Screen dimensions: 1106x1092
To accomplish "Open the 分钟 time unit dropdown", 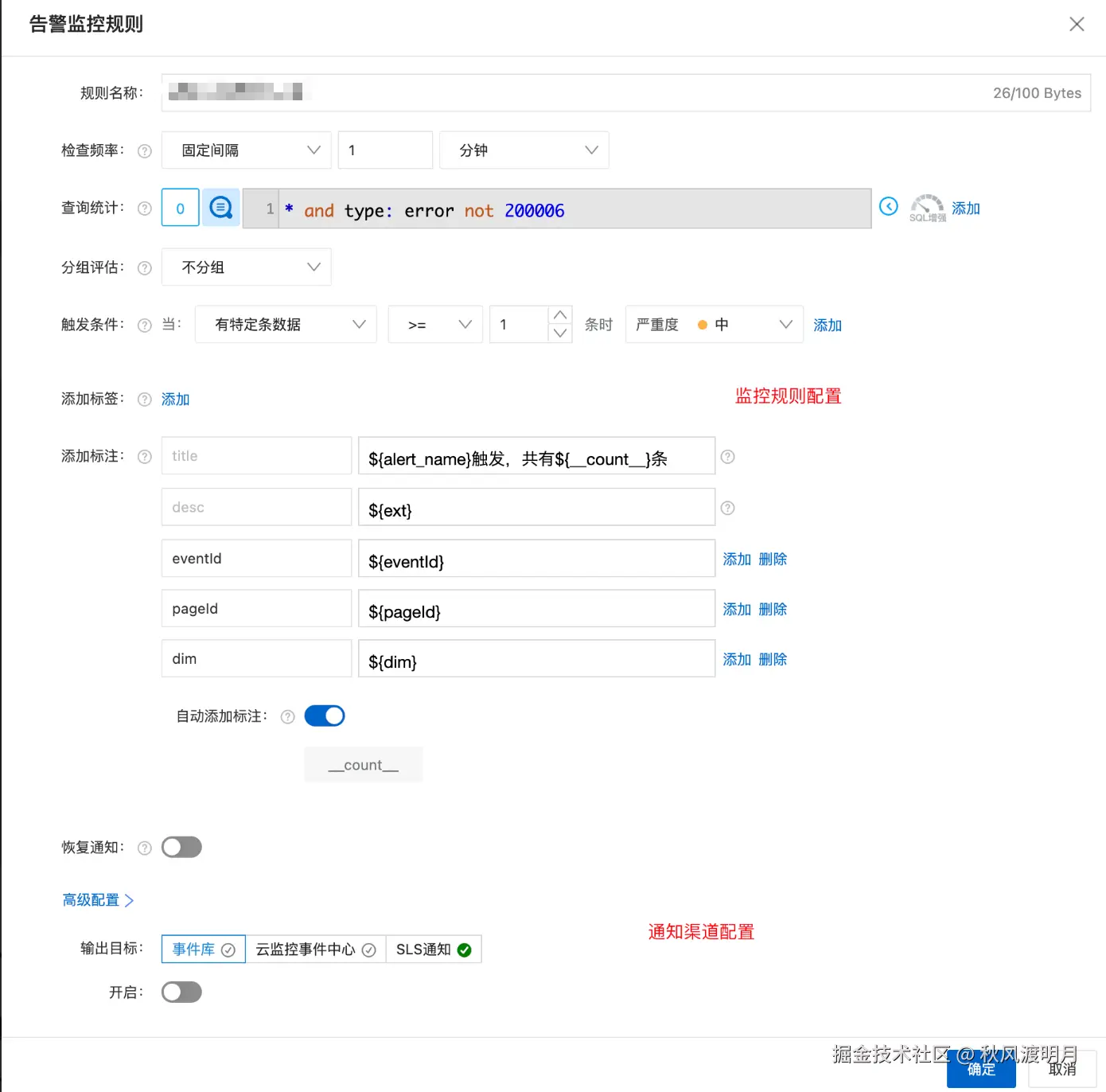I will coord(524,150).
